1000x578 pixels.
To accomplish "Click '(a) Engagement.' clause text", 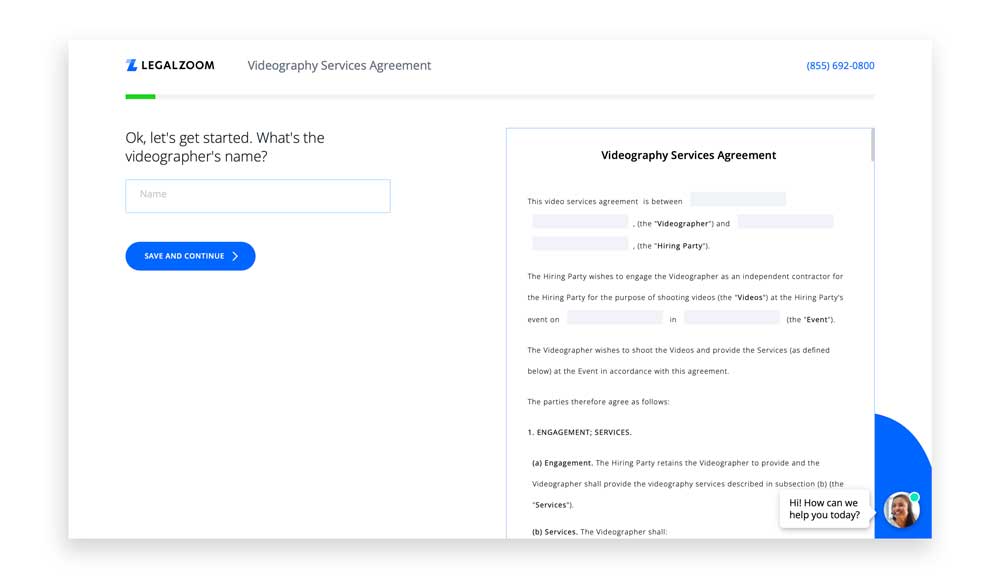I will point(562,463).
